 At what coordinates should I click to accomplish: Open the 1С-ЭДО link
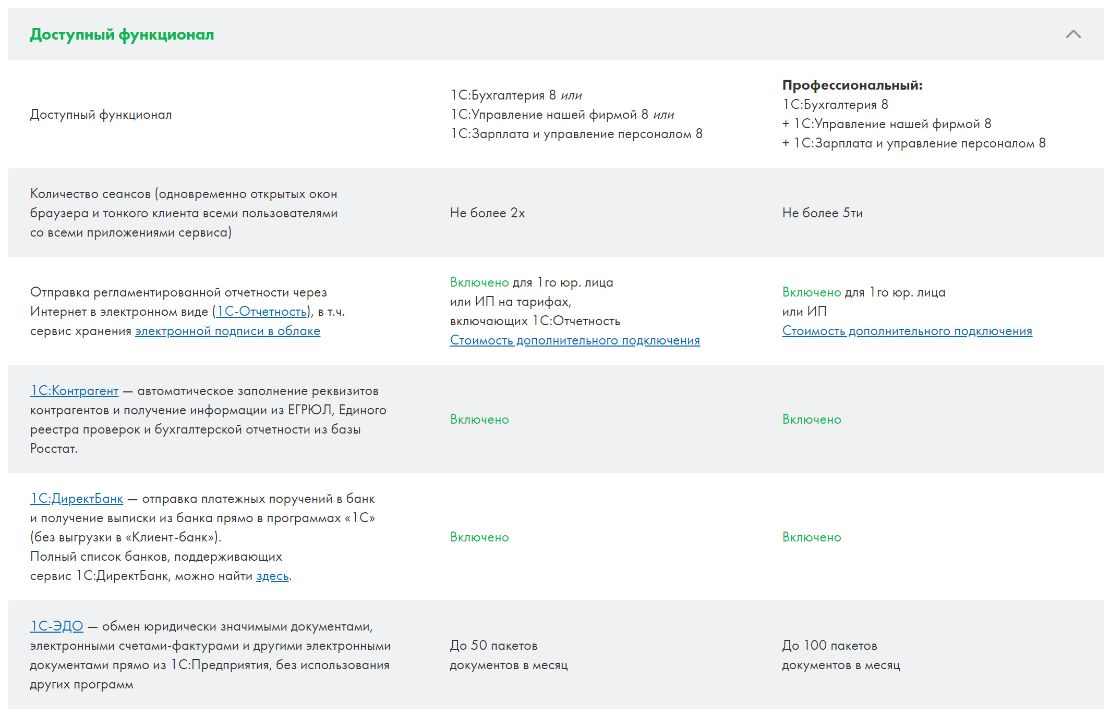[x=57, y=627]
